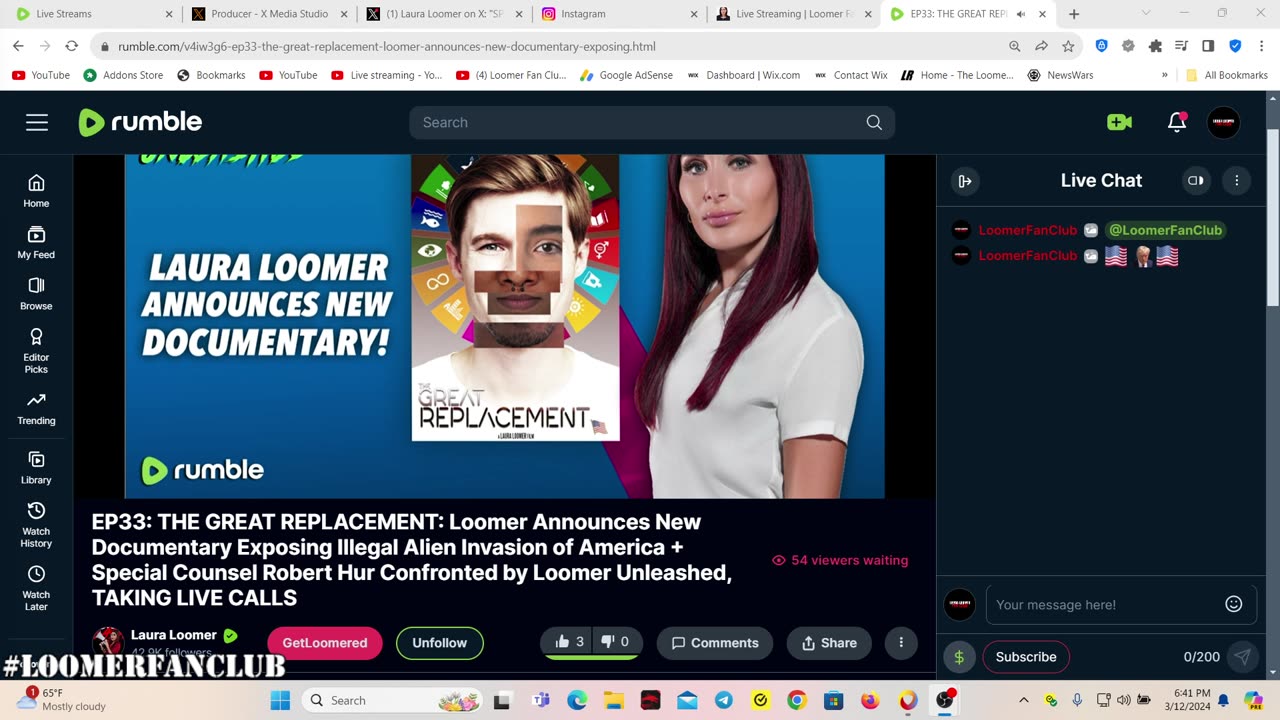Click the chat user @LoomerFanClub mention

pyautogui.click(x=1165, y=230)
